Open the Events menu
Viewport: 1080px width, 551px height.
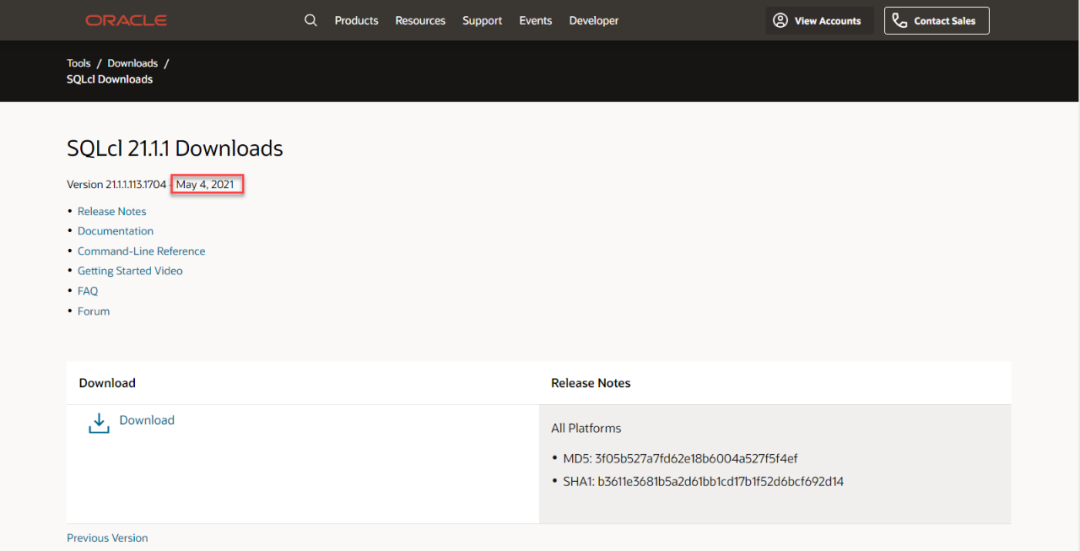pos(536,20)
